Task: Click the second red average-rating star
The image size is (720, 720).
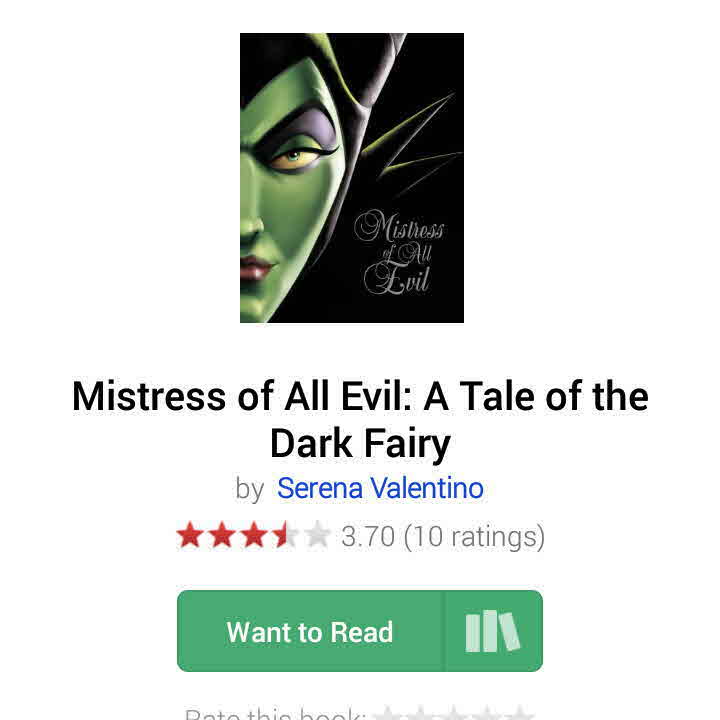Action: point(222,535)
